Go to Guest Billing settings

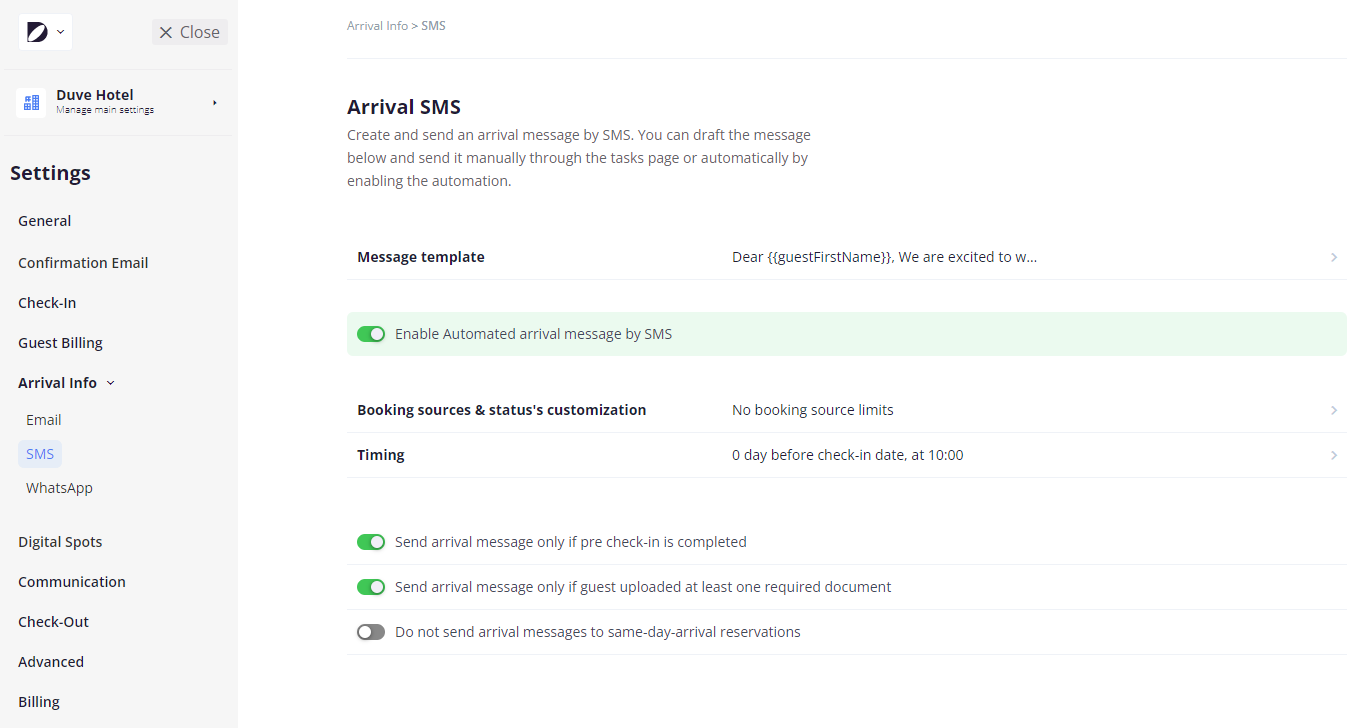coord(60,342)
